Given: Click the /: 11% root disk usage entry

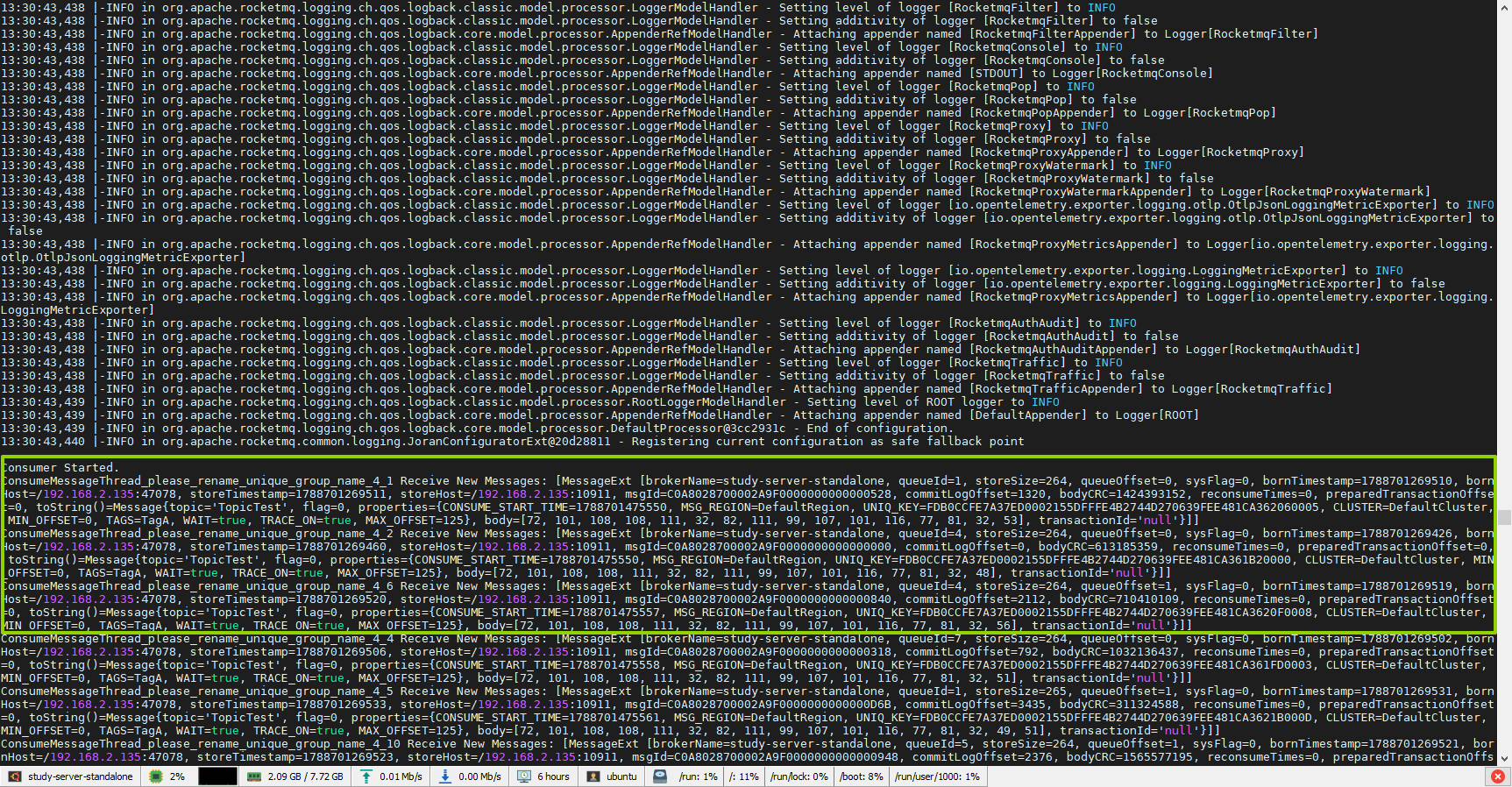Looking at the screenshot, I should tap(744, 776).
